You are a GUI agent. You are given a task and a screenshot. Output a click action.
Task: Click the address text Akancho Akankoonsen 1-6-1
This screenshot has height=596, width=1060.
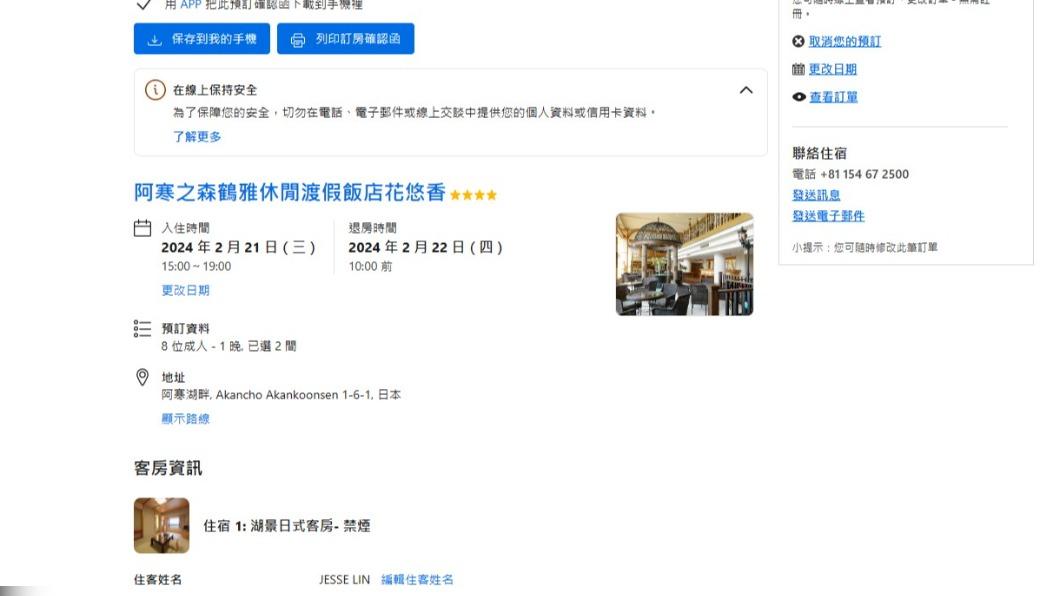tap(294, 395)
